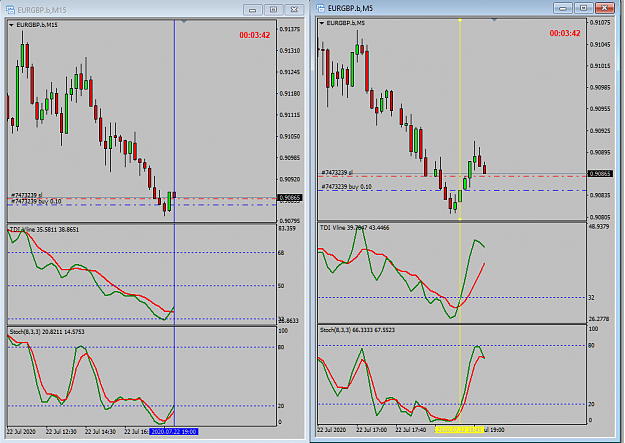The width and height of the screenshot is (625, 443).
Task: Click the 0.91115 price level in M15 chart
Action: click(x=290, y=115)
